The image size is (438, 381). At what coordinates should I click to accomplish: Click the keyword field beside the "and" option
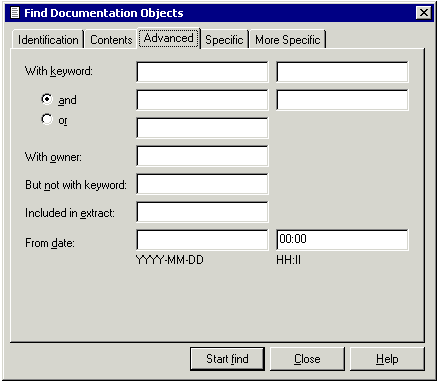coord(202,100)
